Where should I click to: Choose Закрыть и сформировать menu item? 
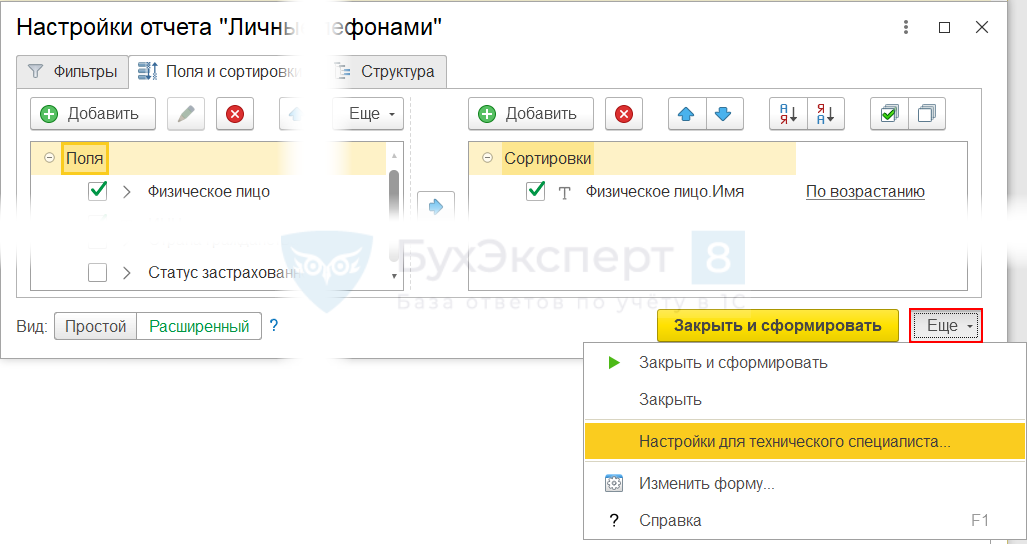(x=804, y=363)
